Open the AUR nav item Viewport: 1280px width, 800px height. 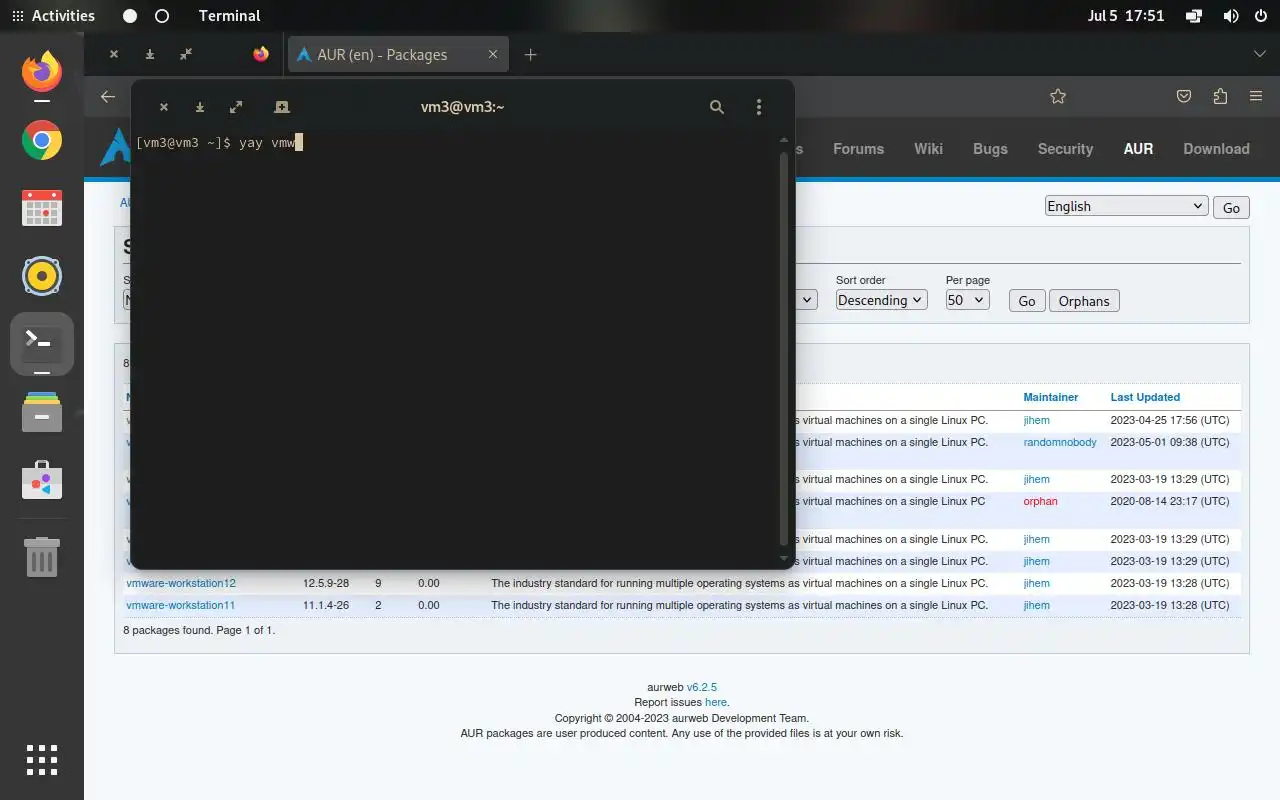pyautogui.click(x=1138, y=149)
